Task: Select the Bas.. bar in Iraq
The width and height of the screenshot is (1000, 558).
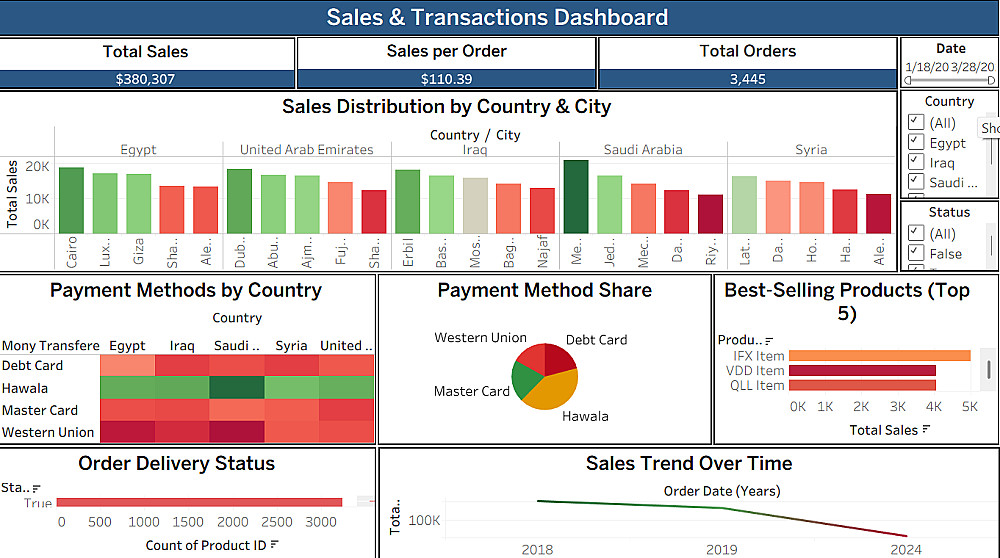Action: pyautogui.click(x=441, y=205)
